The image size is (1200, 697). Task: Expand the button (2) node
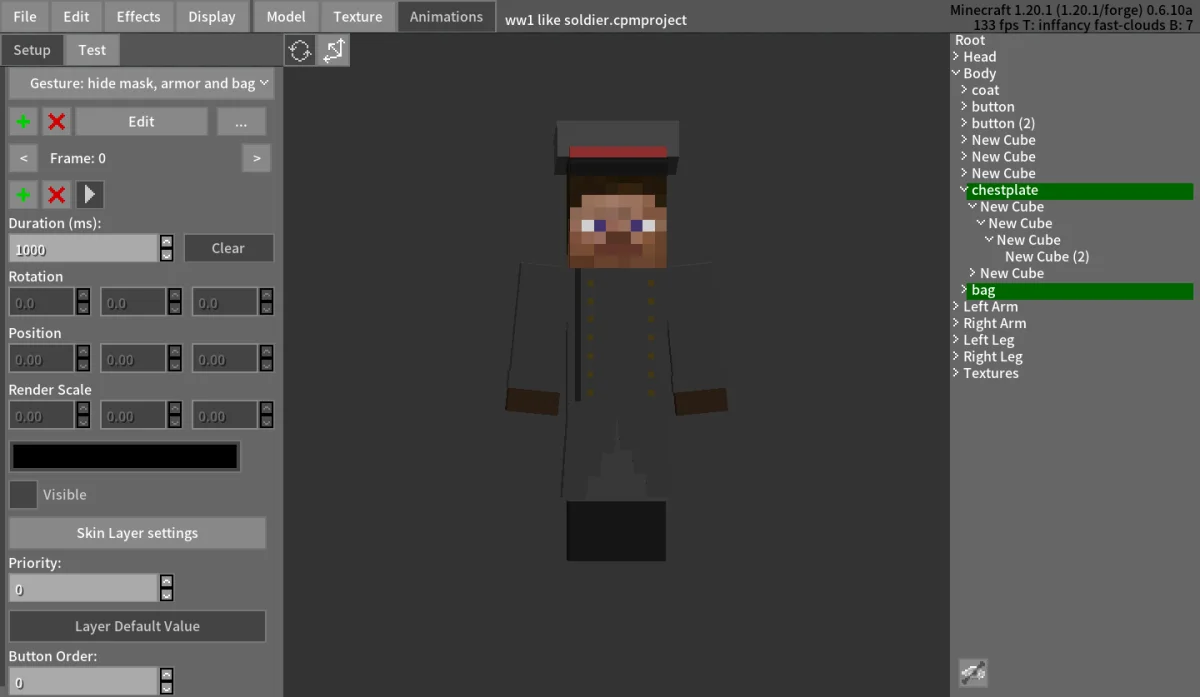(x=965, y=123)
